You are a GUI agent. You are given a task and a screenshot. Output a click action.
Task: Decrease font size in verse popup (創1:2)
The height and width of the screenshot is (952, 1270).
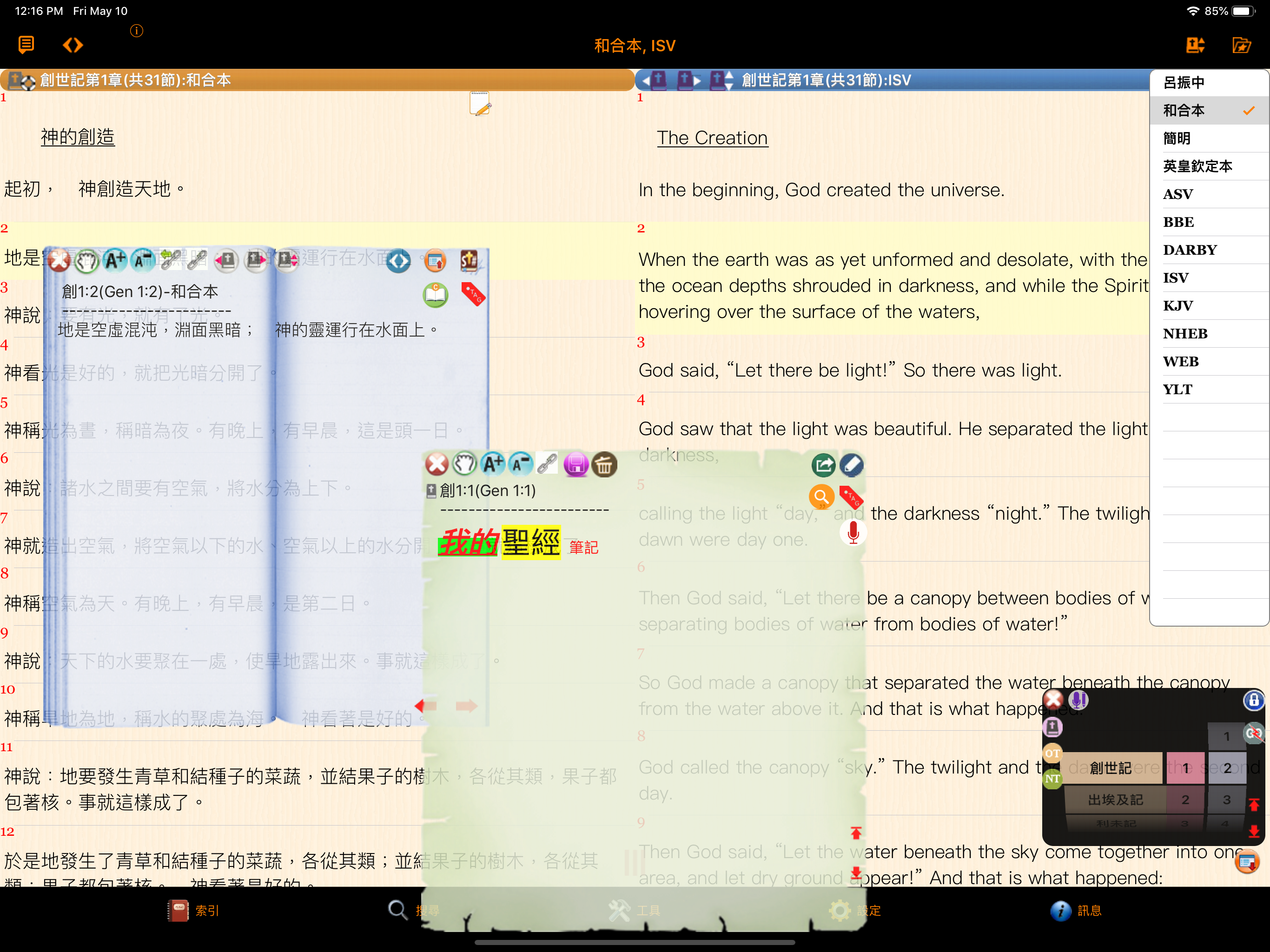point(142,260)
